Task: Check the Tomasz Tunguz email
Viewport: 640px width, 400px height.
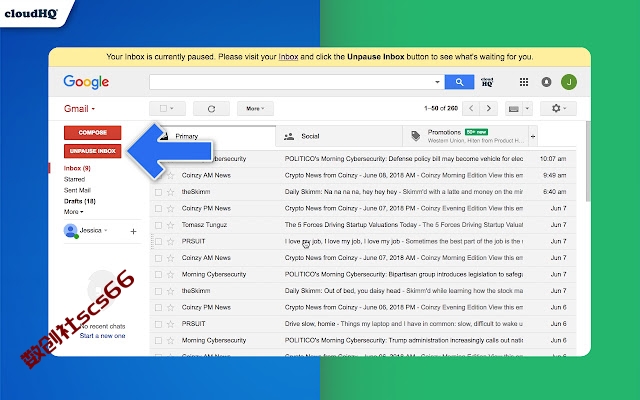Action: click(x=158, y=225)
